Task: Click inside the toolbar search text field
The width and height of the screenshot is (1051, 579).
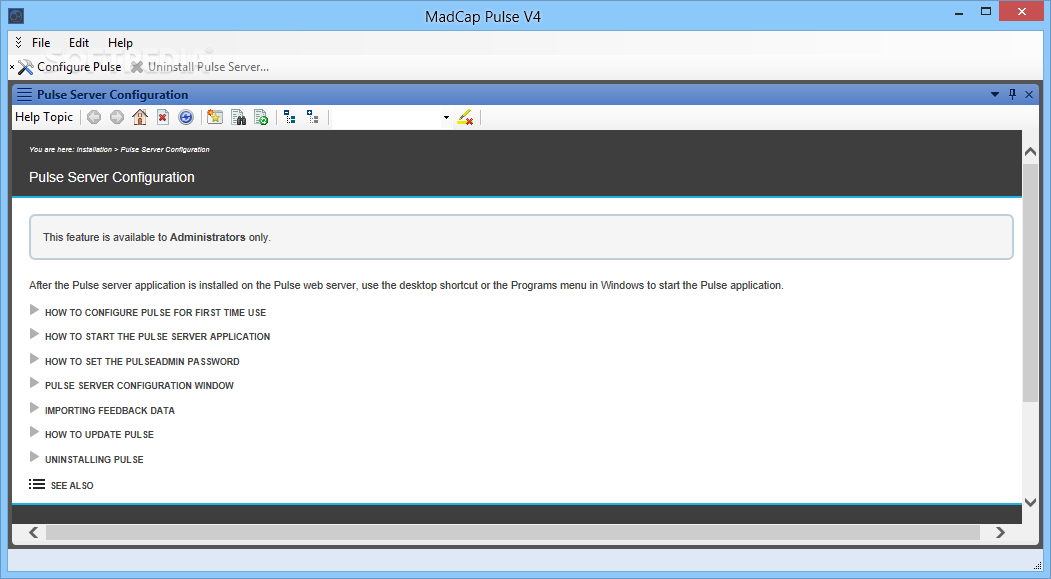Action: (386, 118)
